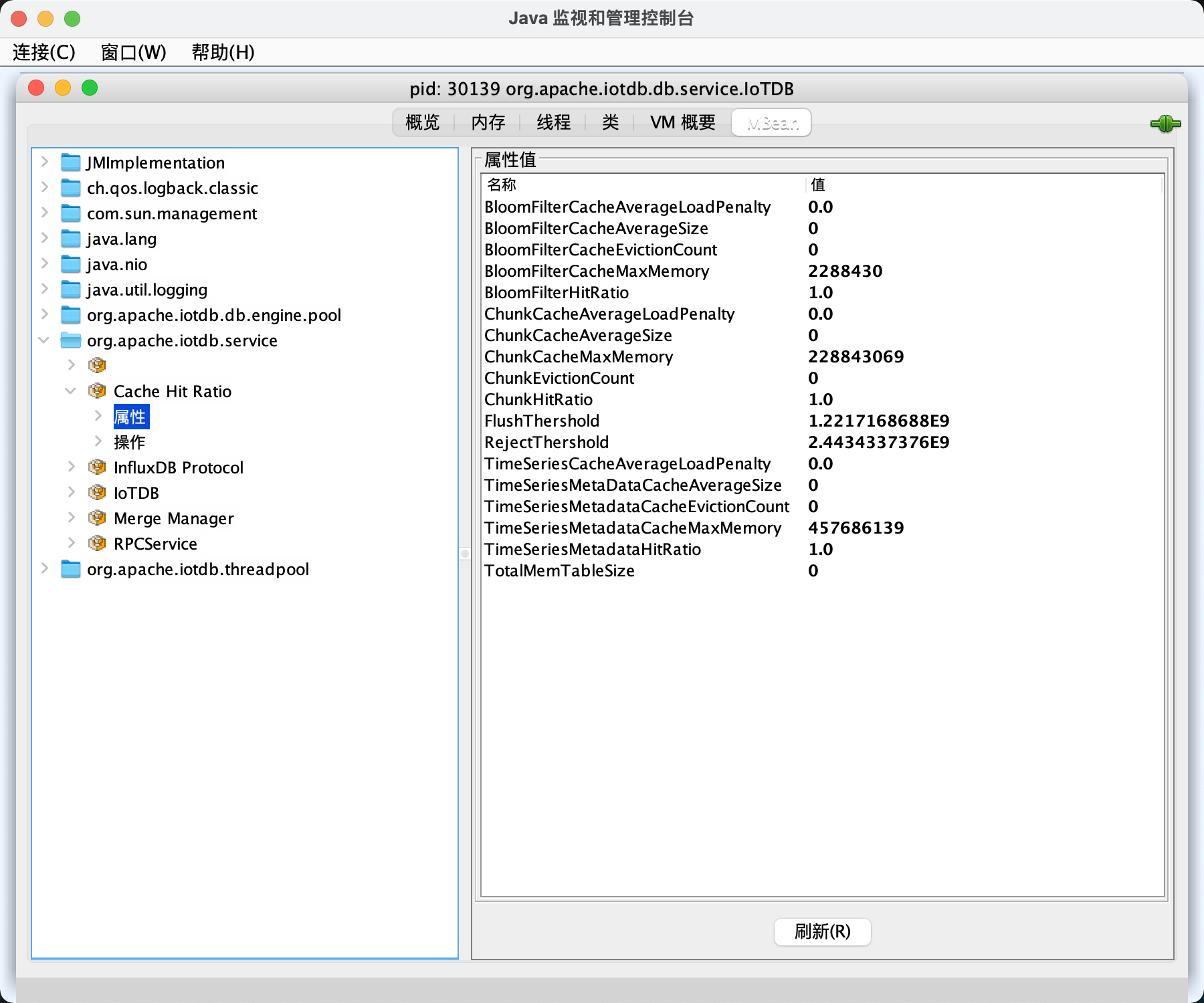Select the JMImplementation folder icon
The width and height of the screenshot is (1204, 1003).
point(70,162)
